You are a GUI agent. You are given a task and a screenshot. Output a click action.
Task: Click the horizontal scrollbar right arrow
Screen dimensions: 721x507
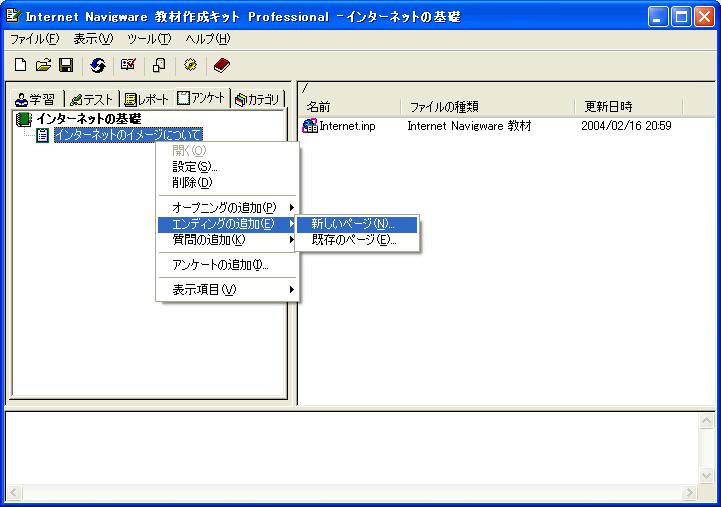point(689,493)
